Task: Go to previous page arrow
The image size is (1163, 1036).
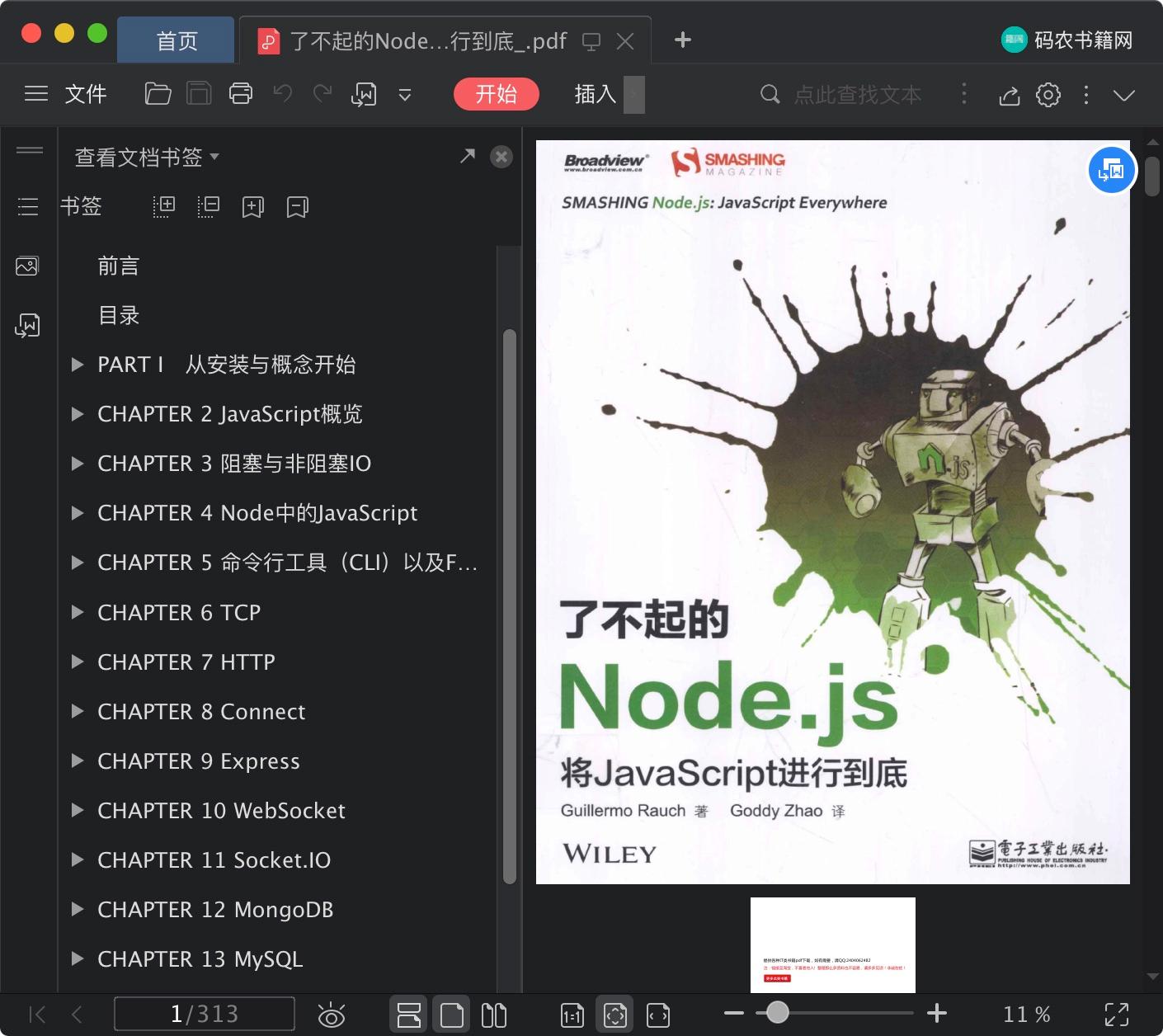Action: 77,1015
